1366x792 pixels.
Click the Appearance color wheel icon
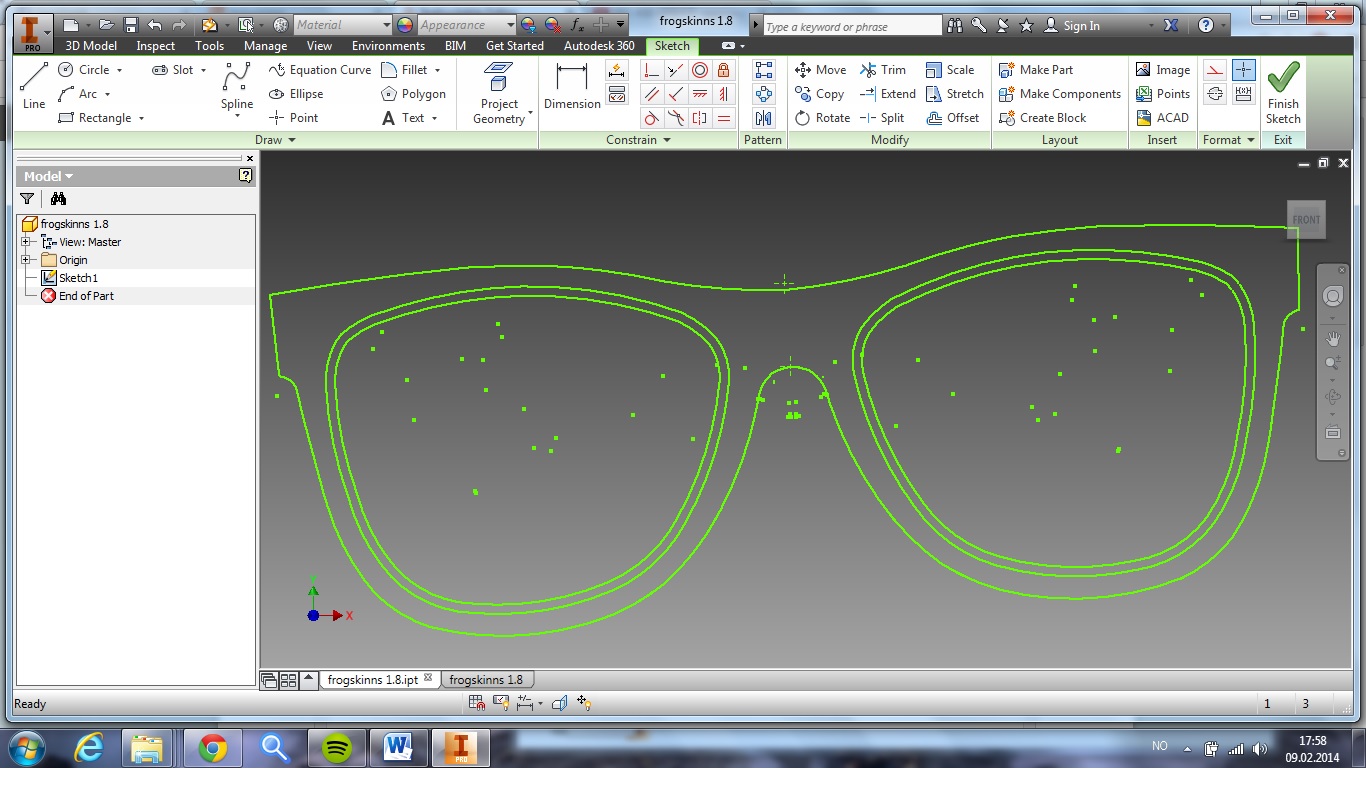405,25
